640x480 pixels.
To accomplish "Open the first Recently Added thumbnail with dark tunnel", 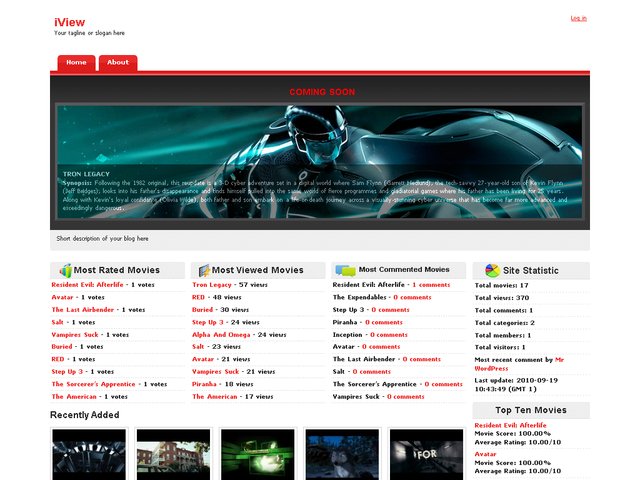I will pos(89,454).
